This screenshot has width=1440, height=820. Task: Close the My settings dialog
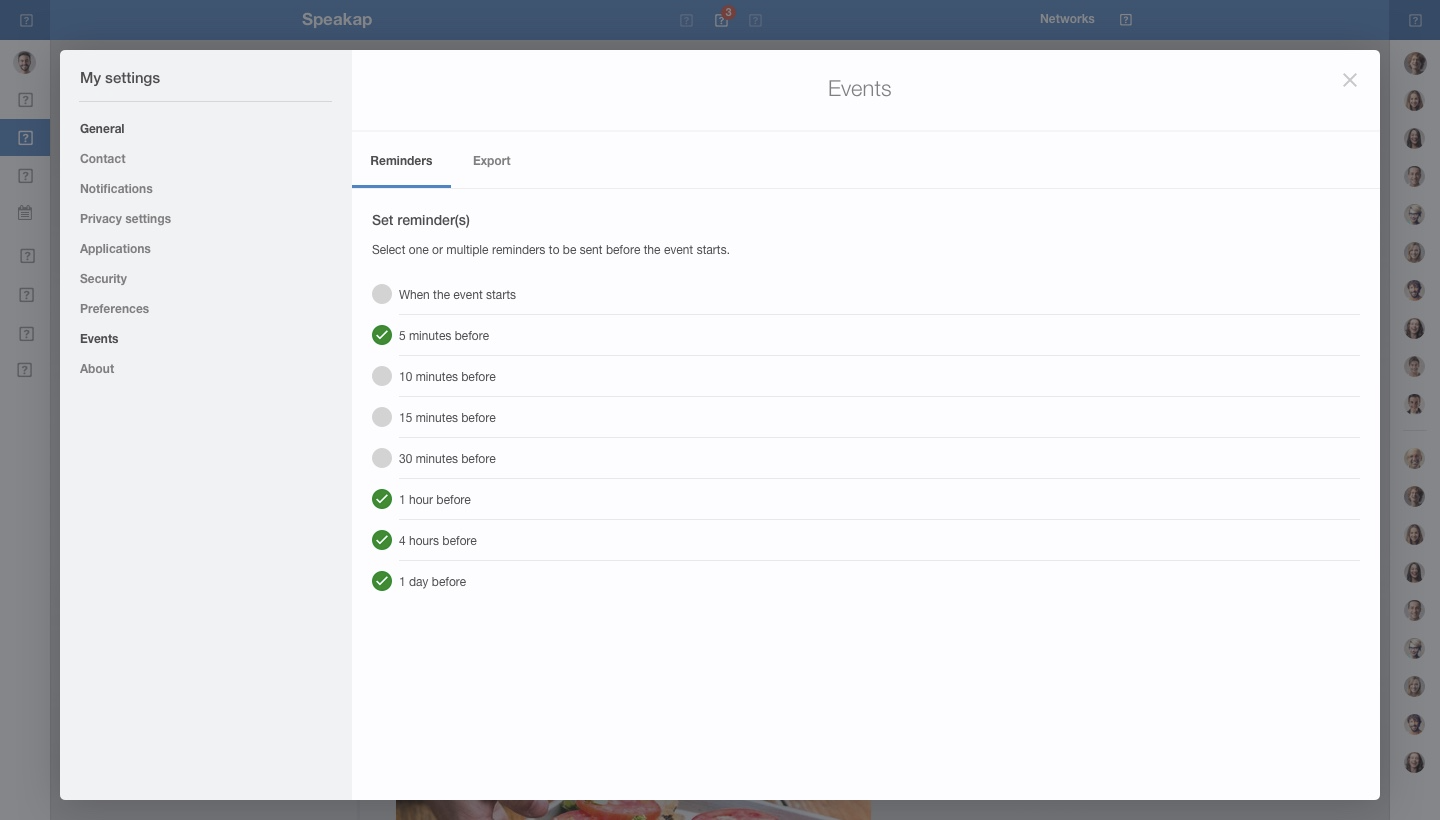click(x=1350, y=80)
